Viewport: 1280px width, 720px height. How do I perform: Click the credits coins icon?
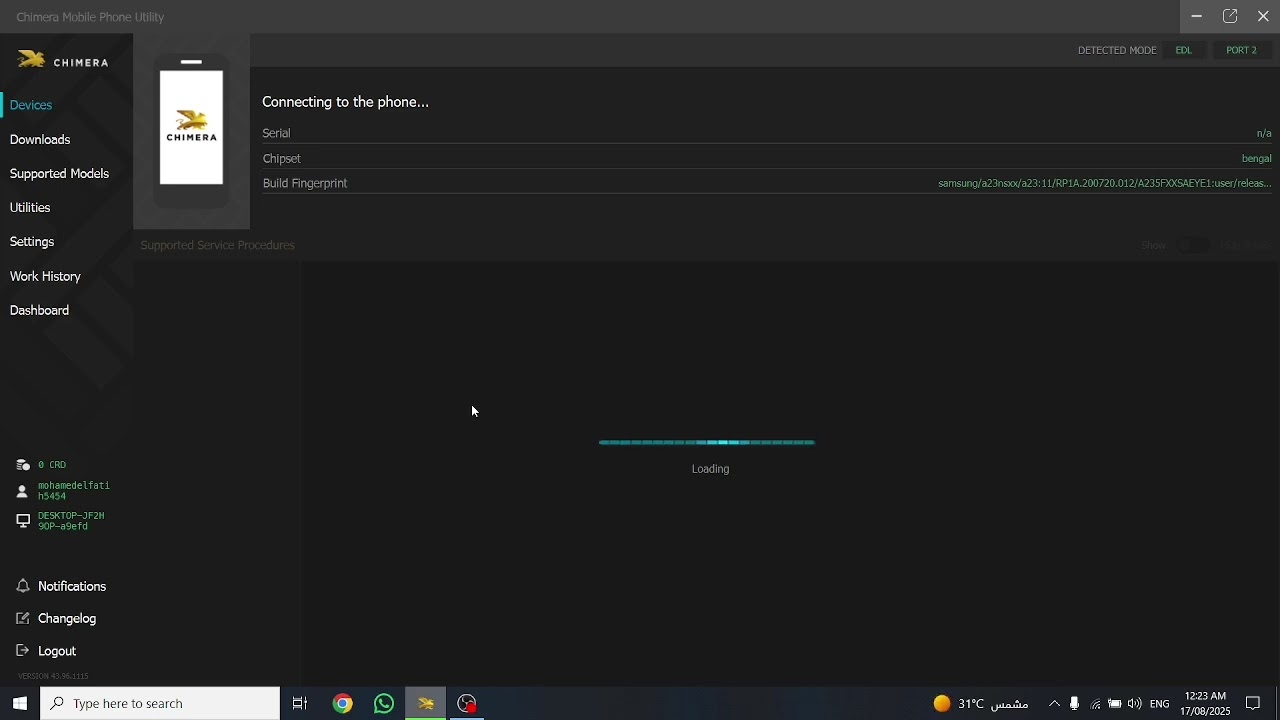23,465
